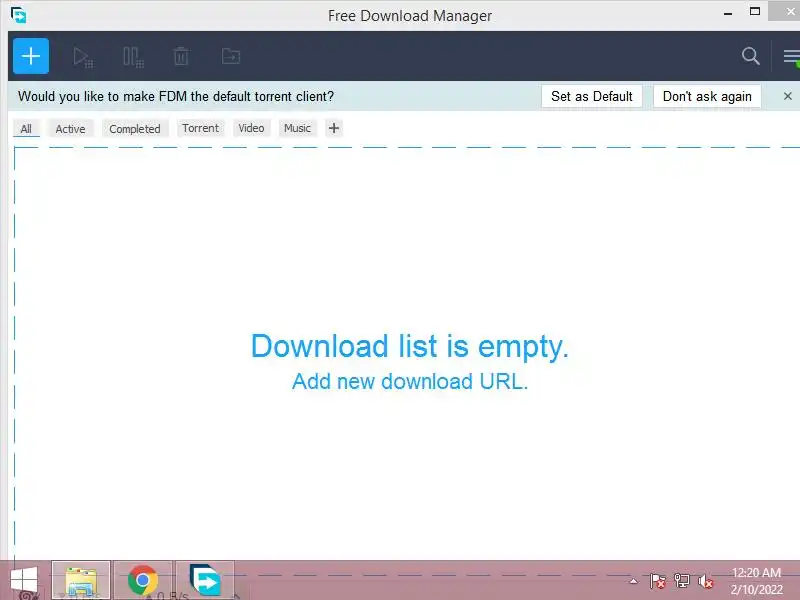800x600 pixels.
Task: Minimize the Free Download Manager window
Action: coord(728,13)
